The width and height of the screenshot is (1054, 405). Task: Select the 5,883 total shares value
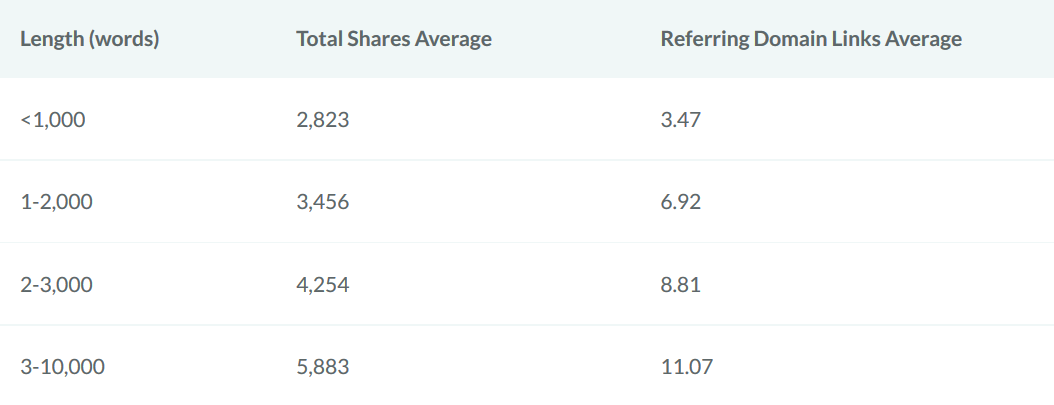coord(323,367)
